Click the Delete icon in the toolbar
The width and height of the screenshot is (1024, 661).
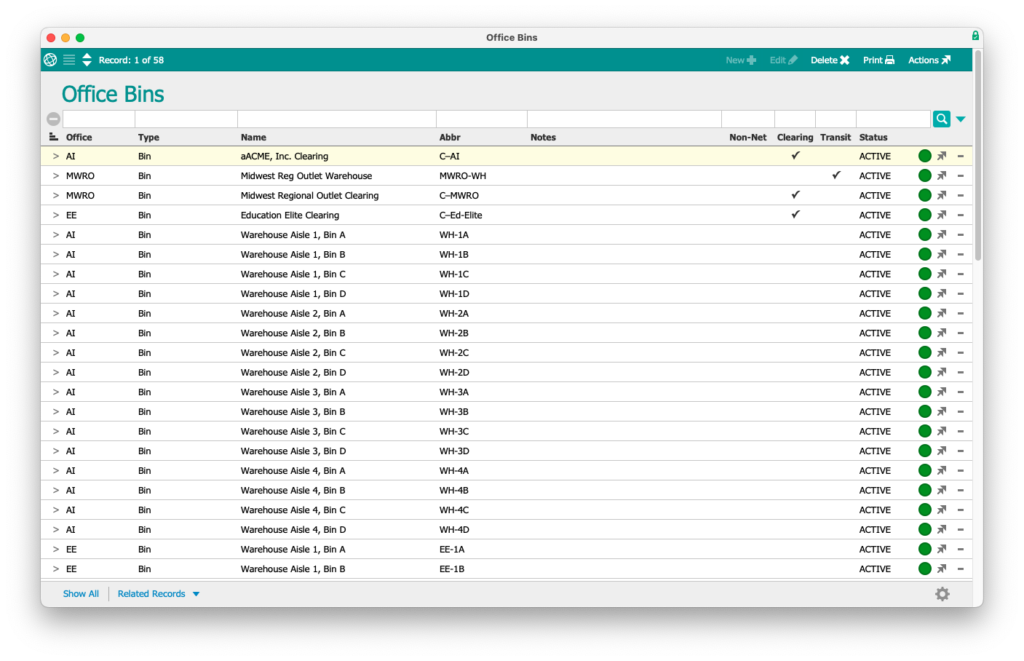[x=829, y=59]
